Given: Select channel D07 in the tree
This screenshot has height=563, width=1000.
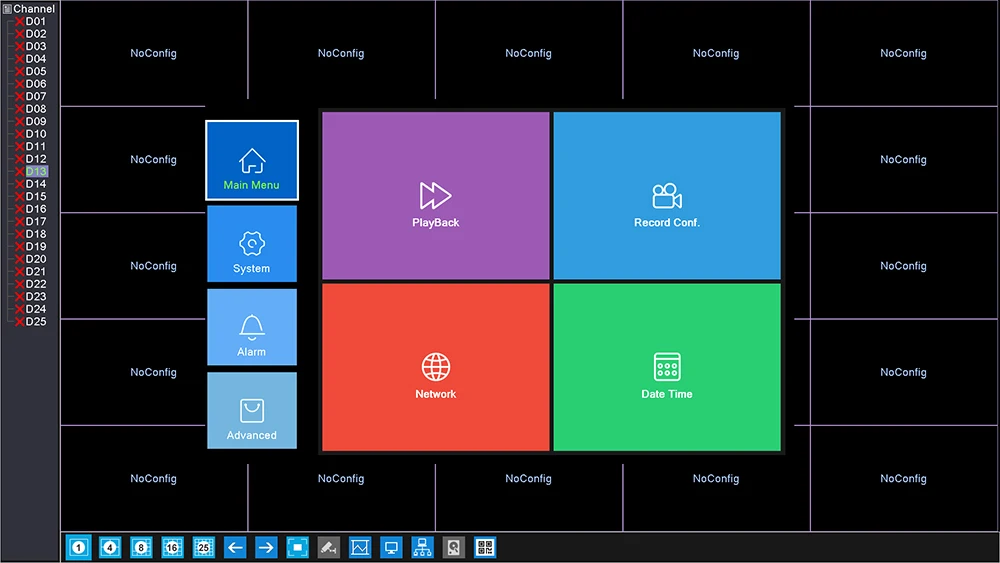Looking at the screenshot, I should (x=36, y=96).
